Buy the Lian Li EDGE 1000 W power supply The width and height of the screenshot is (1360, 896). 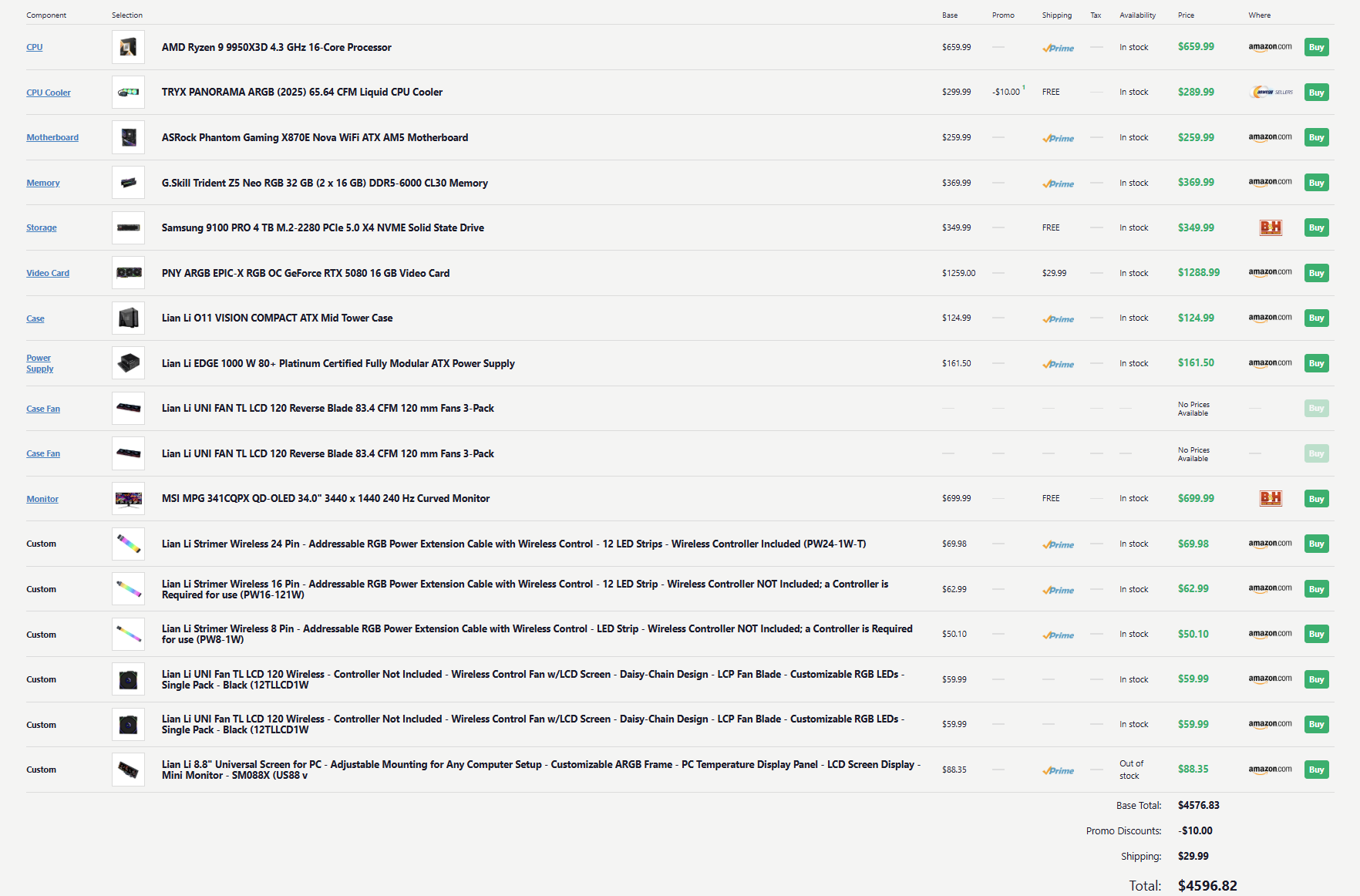click(x=1316, y=363)
